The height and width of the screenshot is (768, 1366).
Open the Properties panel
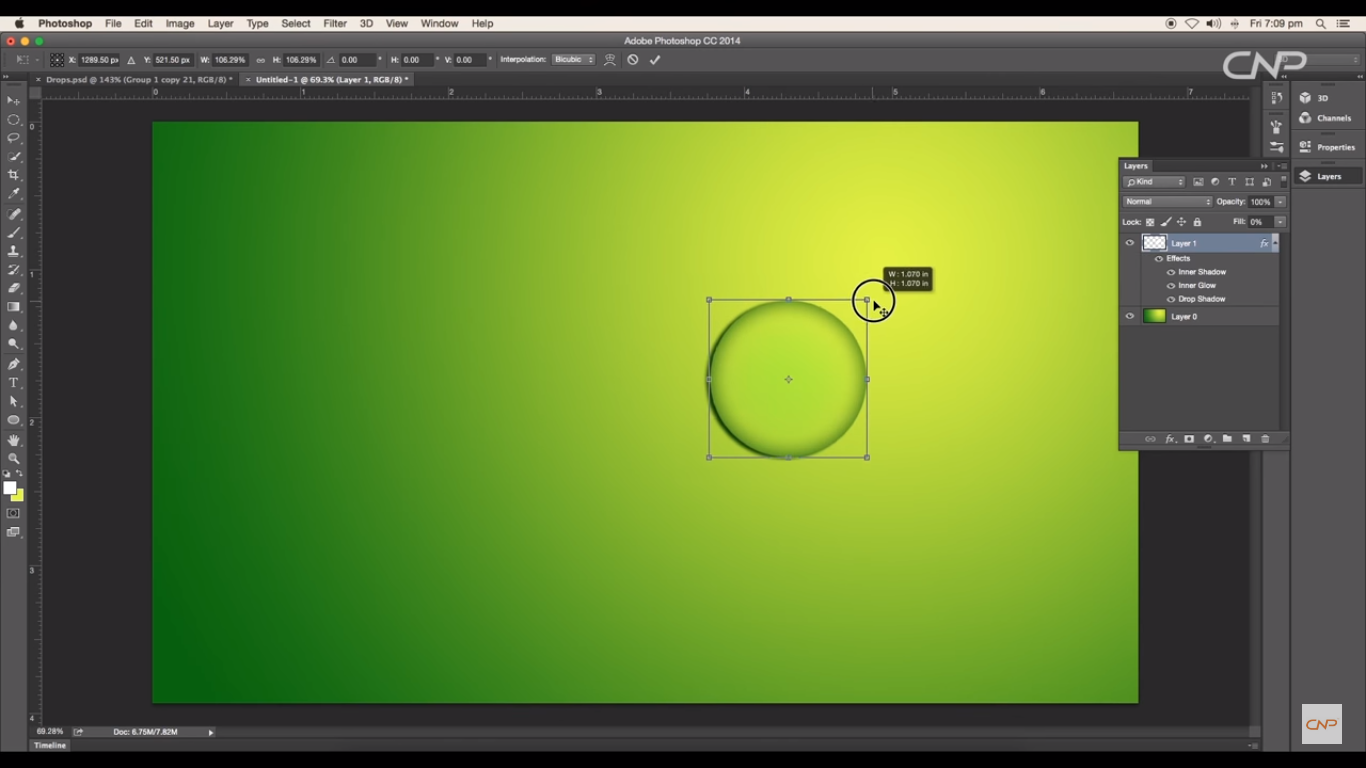(1335, 147)
